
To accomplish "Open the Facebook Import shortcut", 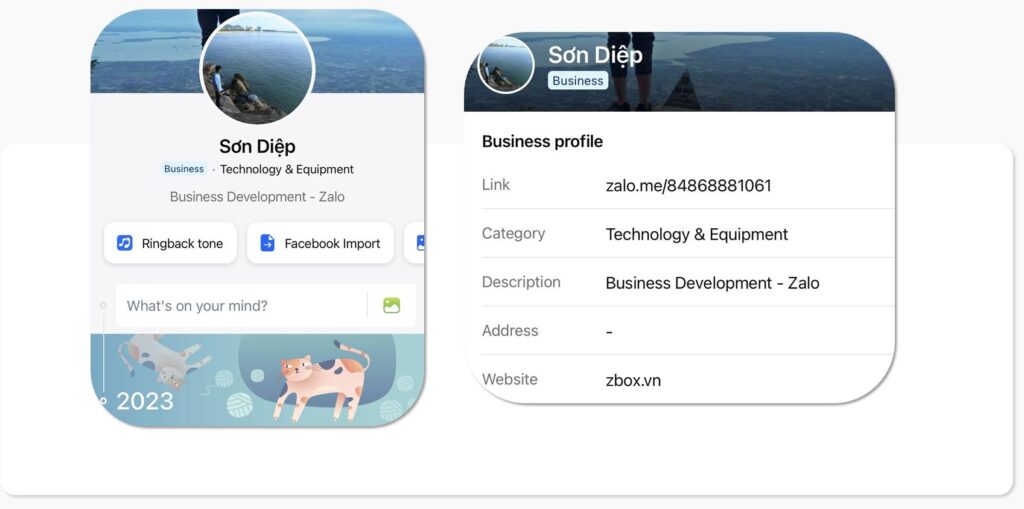I will [320, 243].
